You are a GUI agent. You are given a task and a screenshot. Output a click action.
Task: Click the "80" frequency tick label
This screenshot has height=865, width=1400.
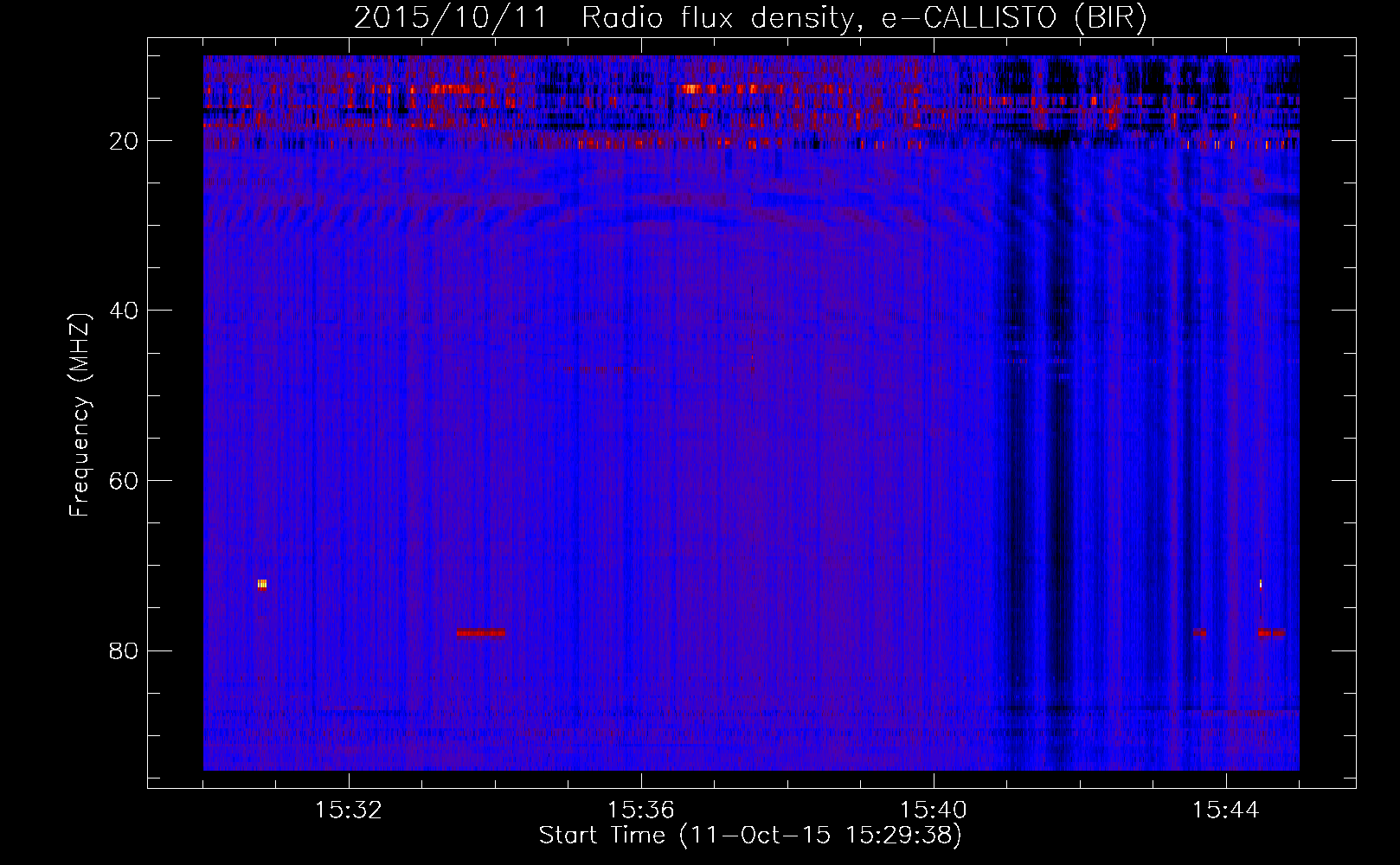point(125,650)
